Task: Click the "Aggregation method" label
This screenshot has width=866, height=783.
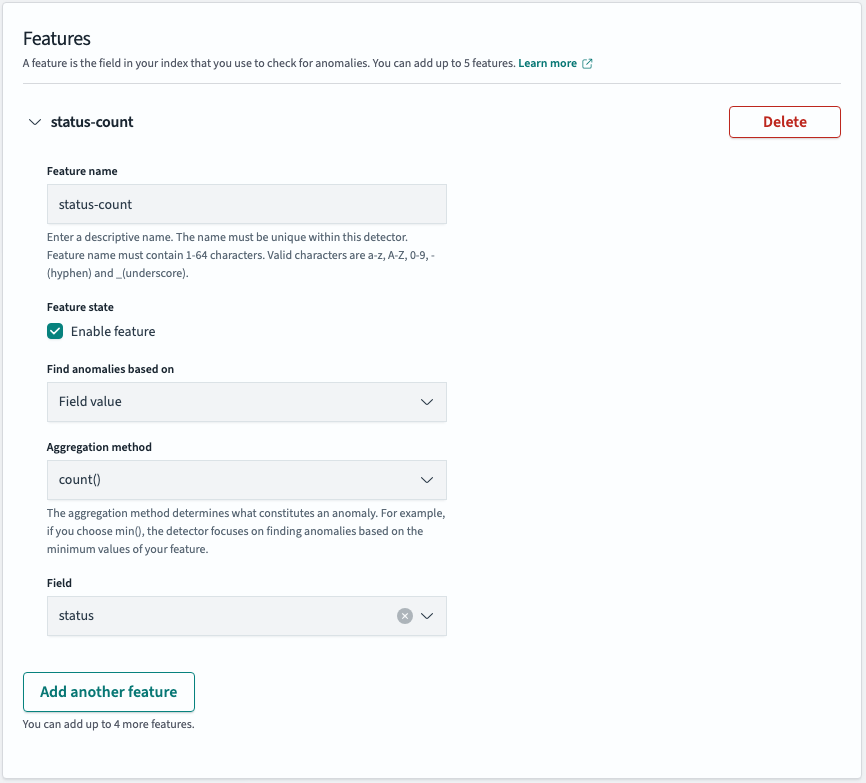Action: coord(99,447)
